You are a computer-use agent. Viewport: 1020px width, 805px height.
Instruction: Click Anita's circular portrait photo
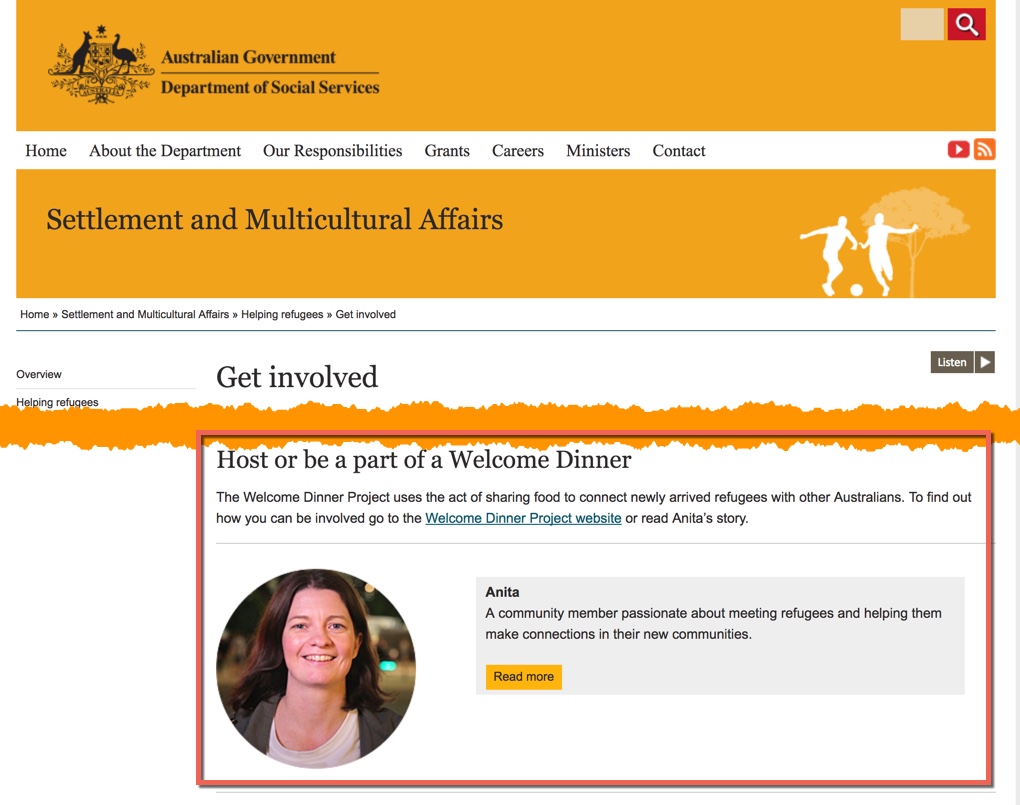pyautogui.click(x=316, y=668)
